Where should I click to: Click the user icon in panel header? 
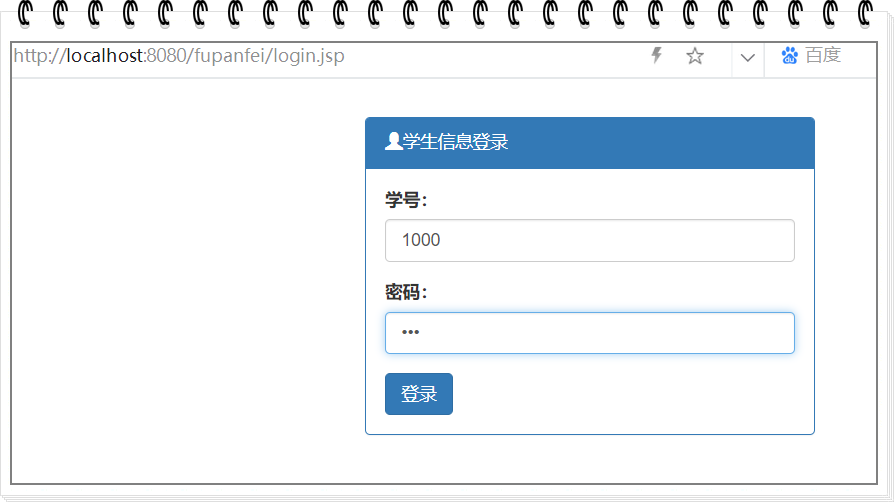pos(393,141)
